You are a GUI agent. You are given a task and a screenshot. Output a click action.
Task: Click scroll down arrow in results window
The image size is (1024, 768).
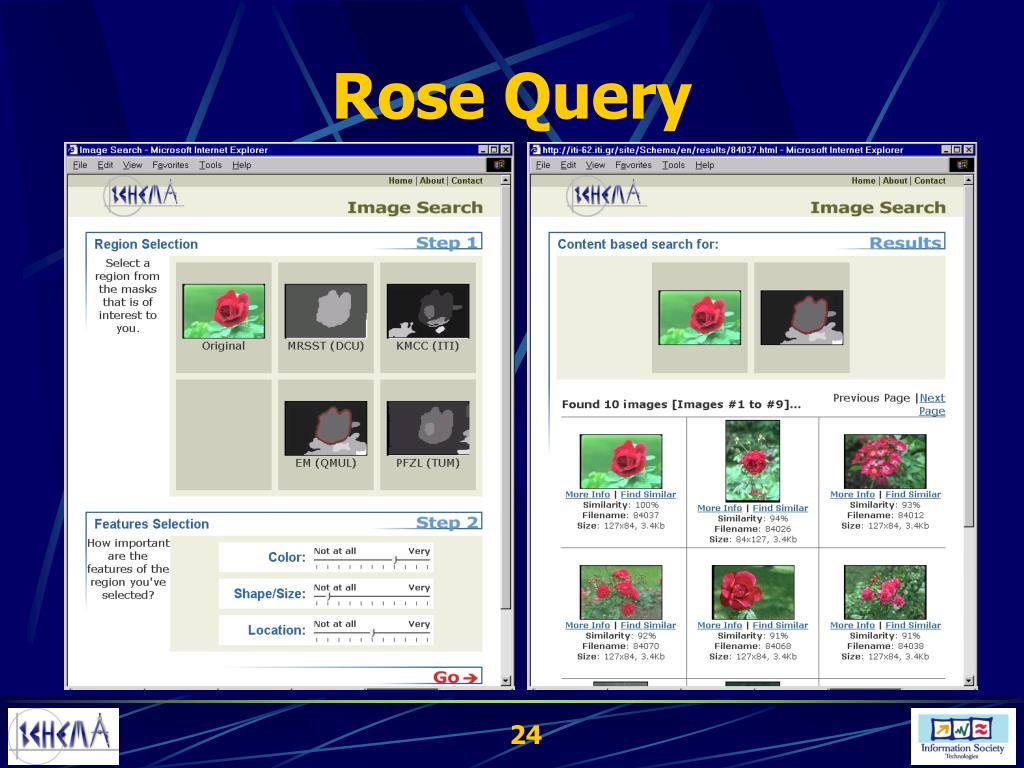[x=968, y=680]
